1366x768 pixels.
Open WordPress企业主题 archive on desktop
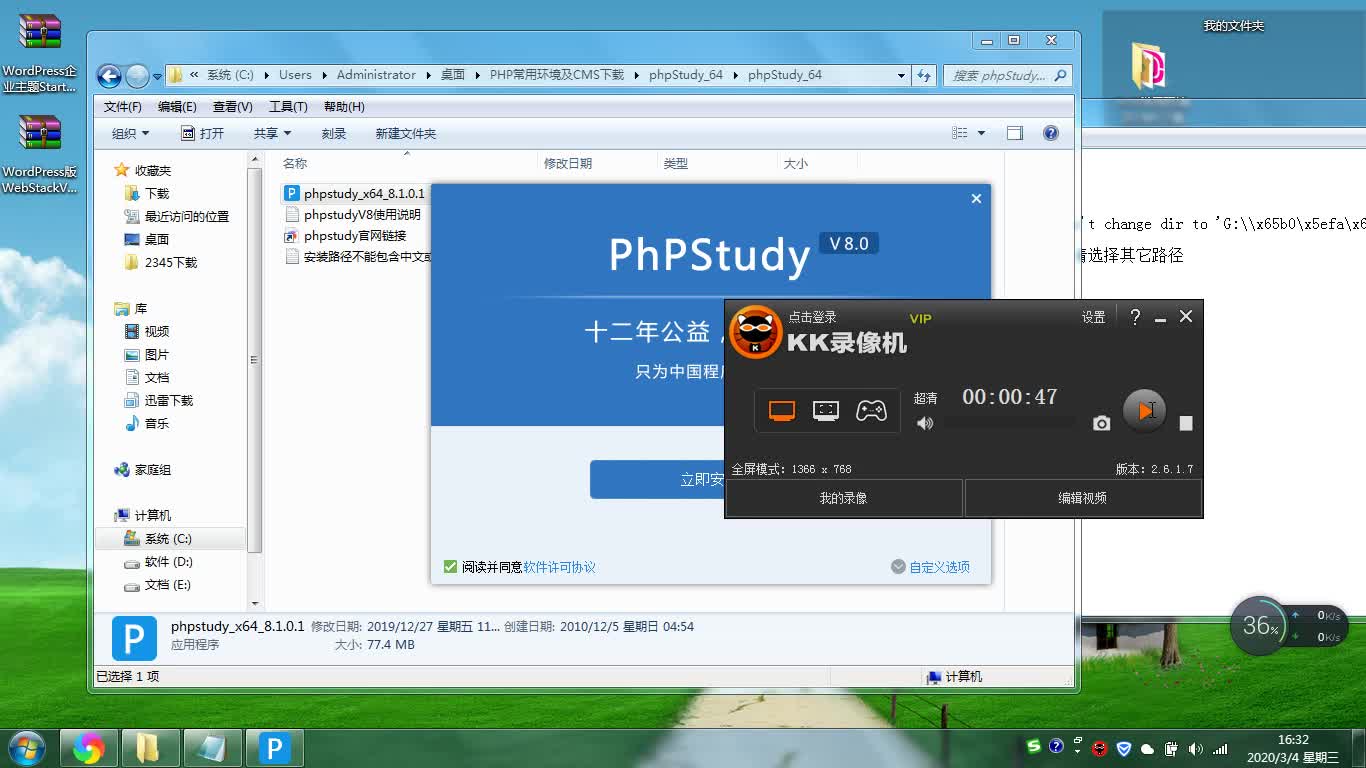click(40, 52)
